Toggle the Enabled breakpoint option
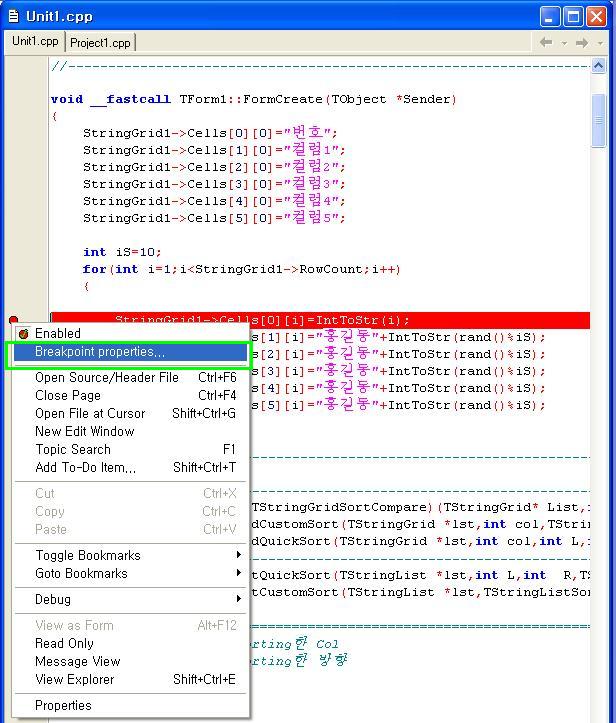 coord(58,333)
